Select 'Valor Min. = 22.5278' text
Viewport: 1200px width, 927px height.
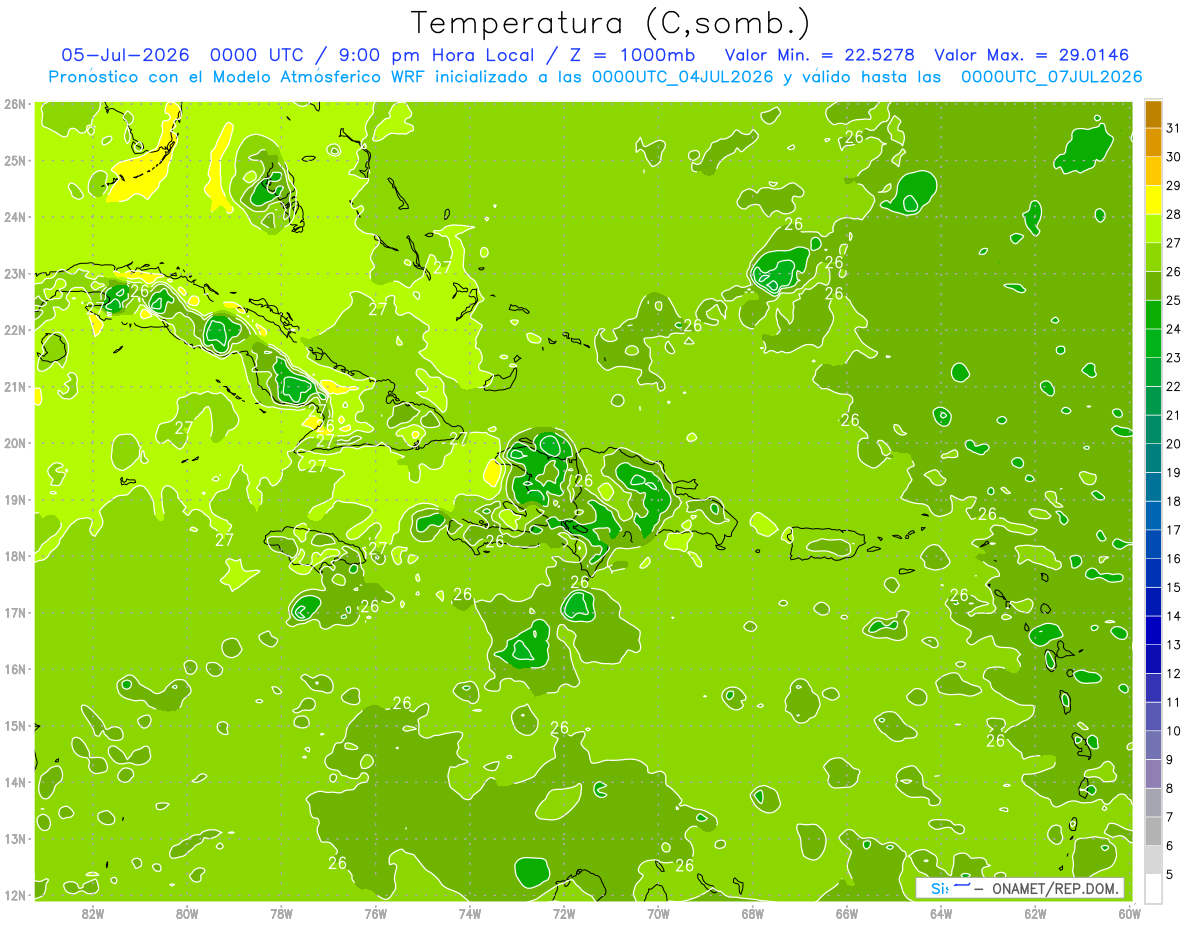point(820,55)
